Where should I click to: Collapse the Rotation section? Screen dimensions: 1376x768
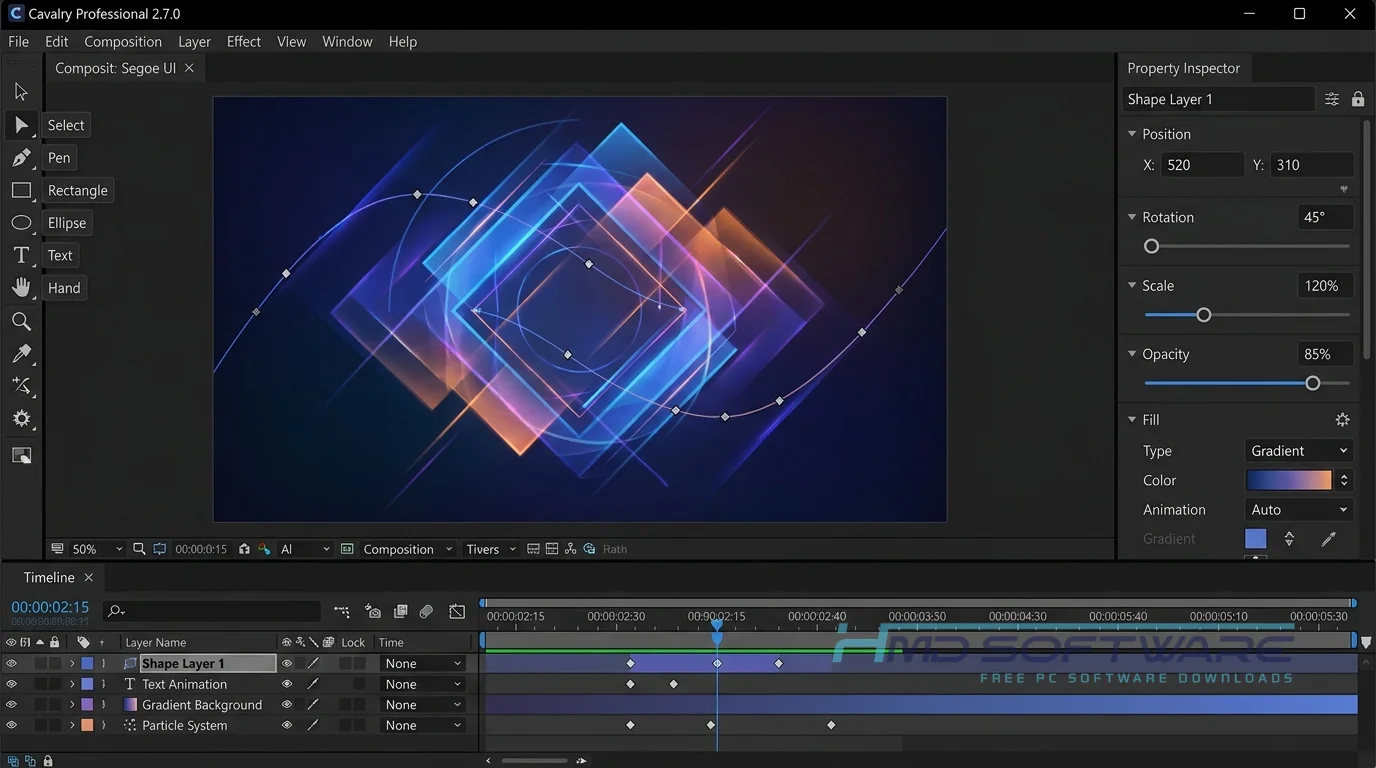click(x=1132, y=217)
